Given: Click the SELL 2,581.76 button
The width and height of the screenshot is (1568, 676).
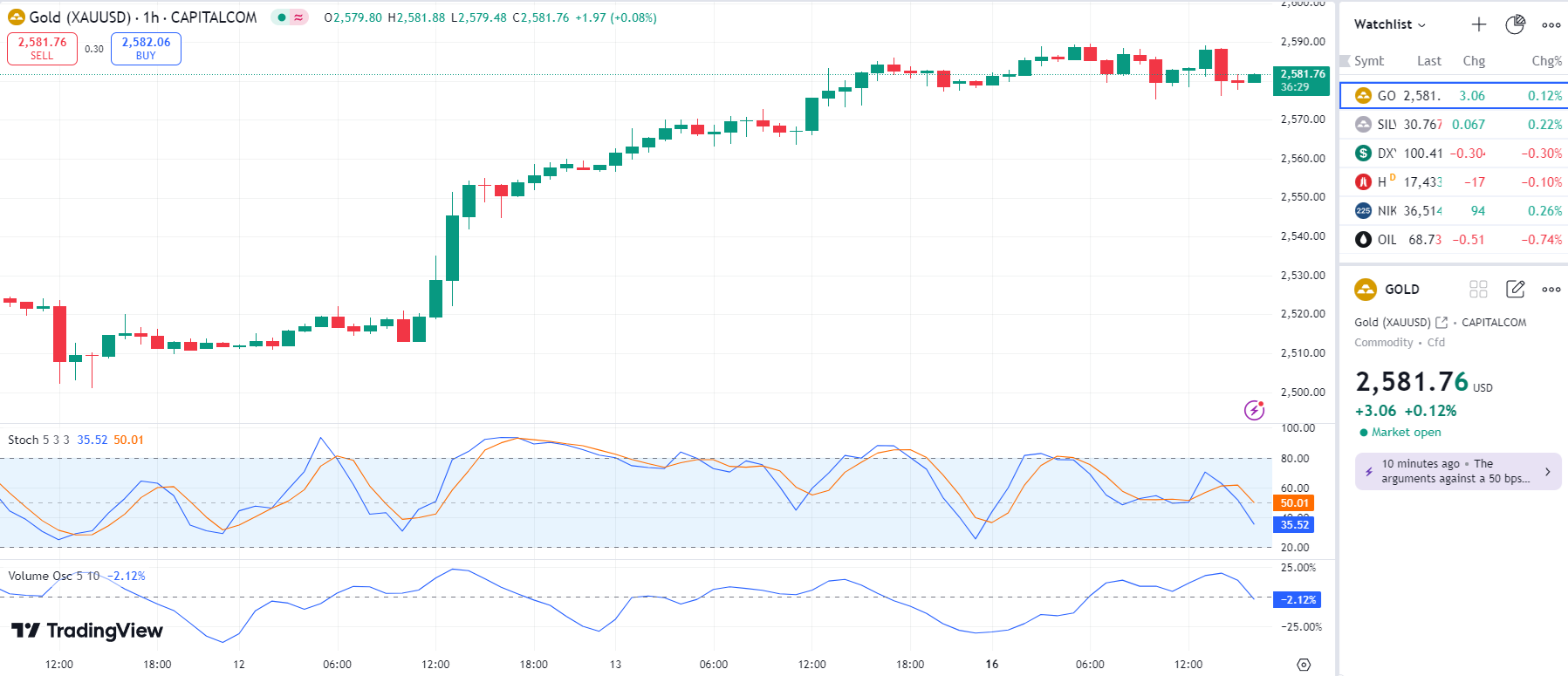Looking at the screenshot, I should pyautogui.click(x=42, y=48).
